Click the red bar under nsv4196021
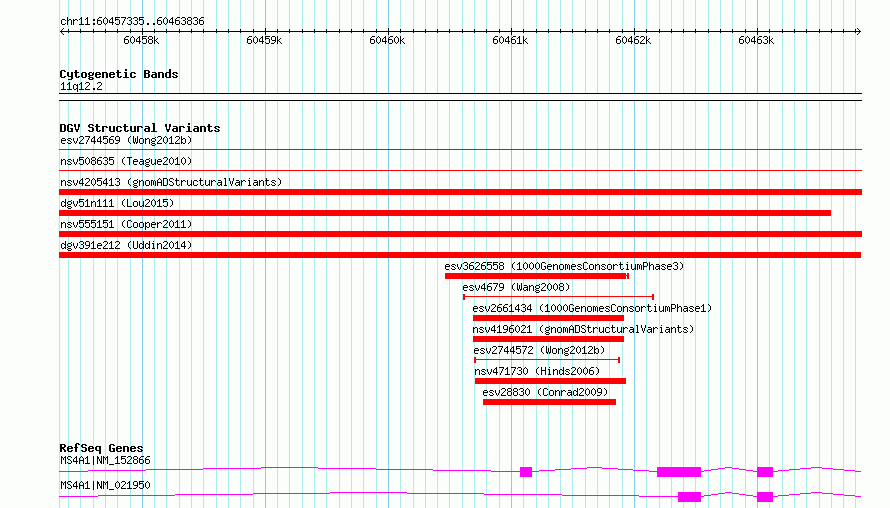 [x=548, y=339]
